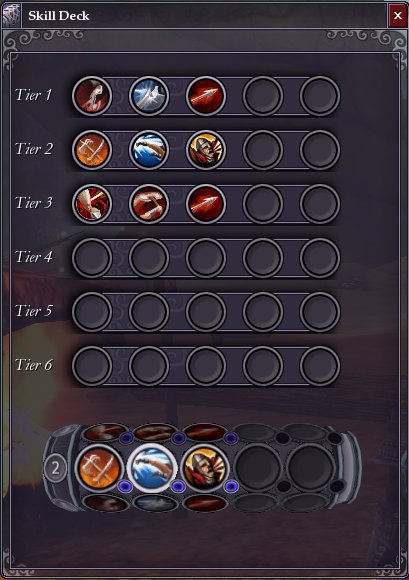Pick the blue wave strike skill in Tier 2

click(149, 150)
